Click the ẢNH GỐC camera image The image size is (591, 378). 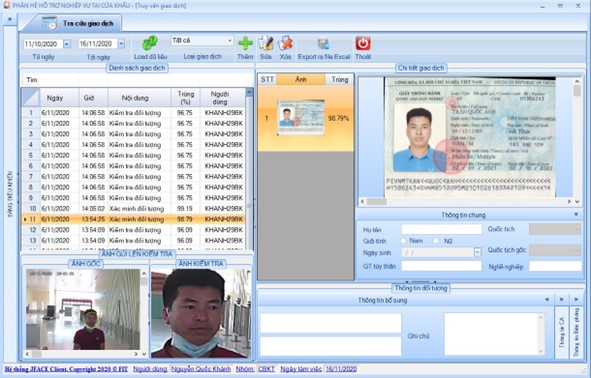tap(83, 309)
